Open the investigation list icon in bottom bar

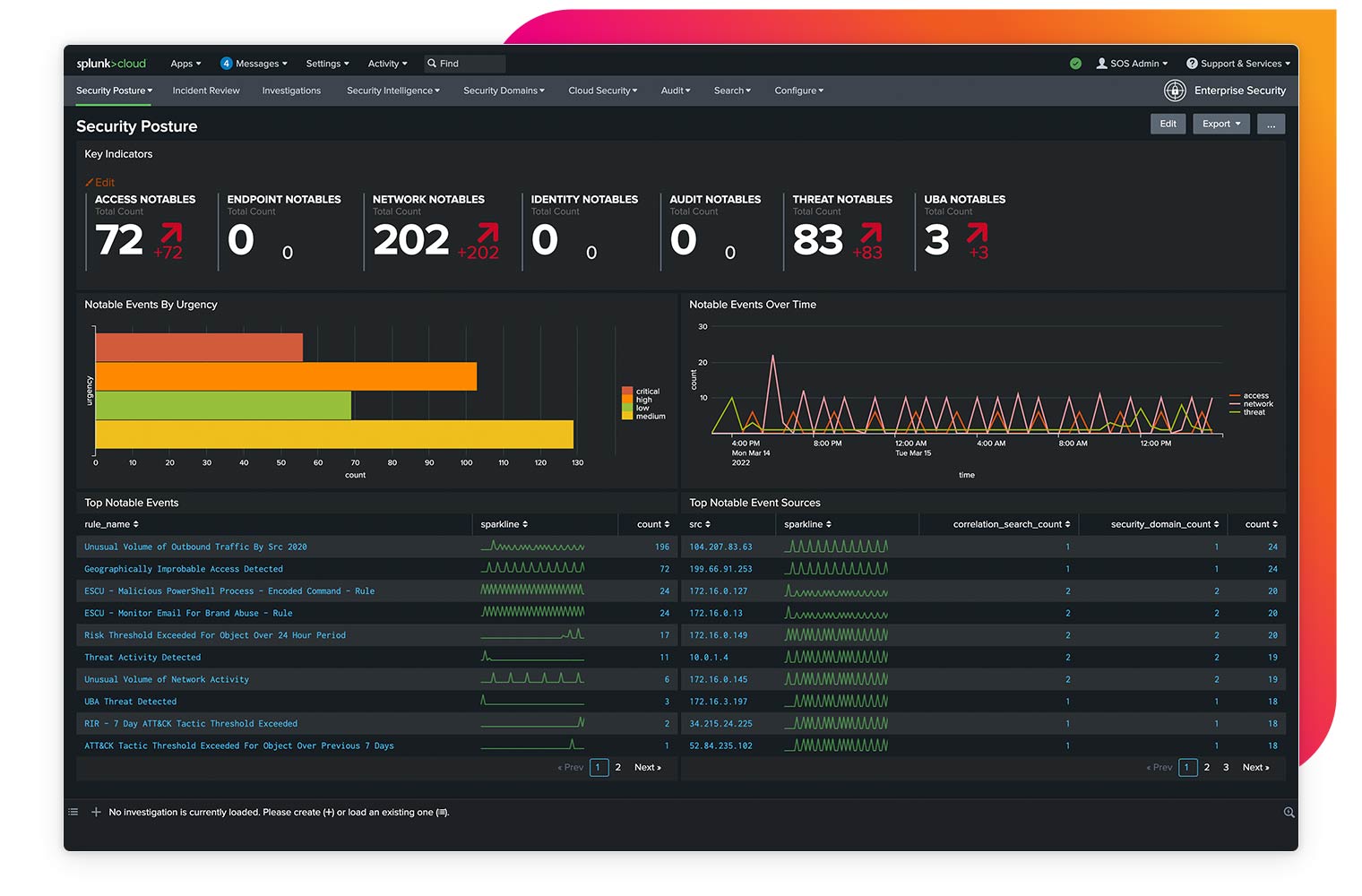tap(73, 812)
